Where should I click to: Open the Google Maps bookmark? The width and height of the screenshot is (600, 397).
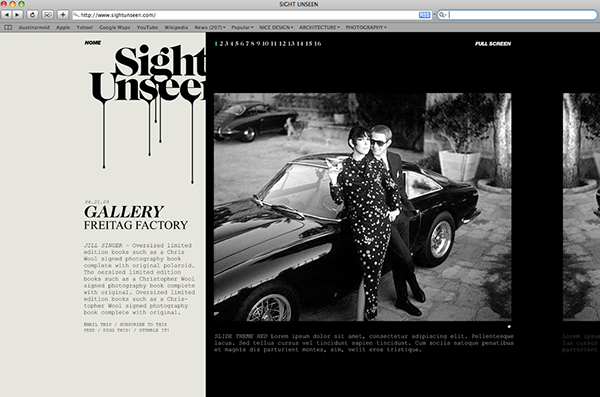115,28
